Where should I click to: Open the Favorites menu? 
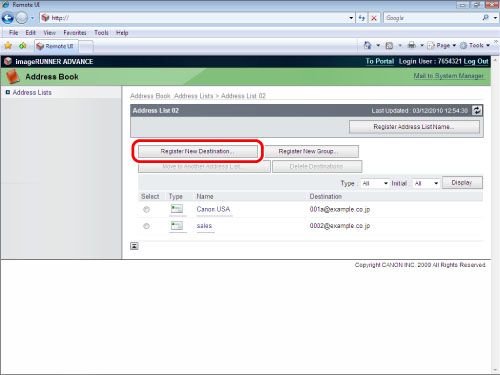[x=75, y=33]
